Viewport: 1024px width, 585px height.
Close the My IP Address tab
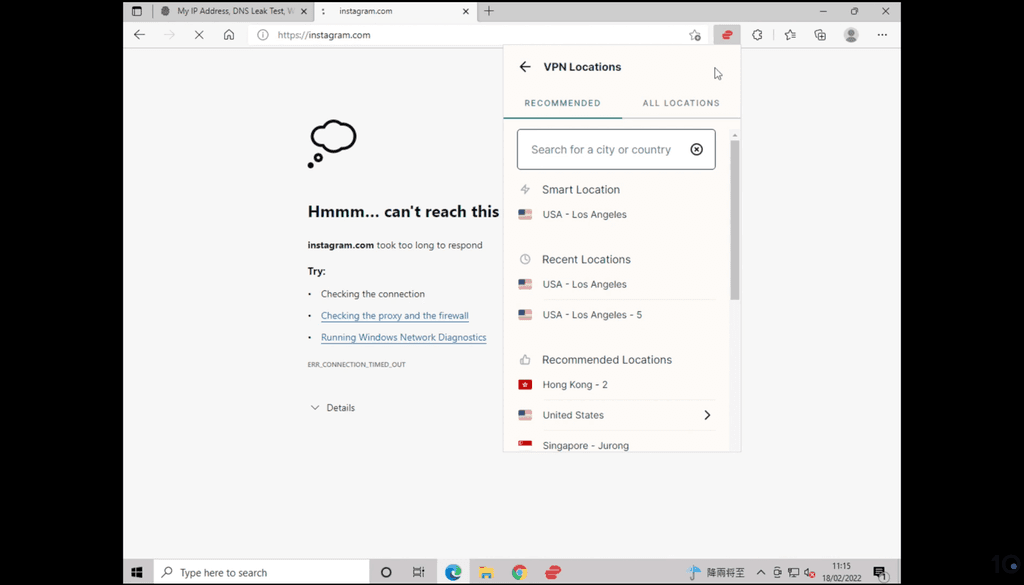pyautogui.click(x=304, y=11)
